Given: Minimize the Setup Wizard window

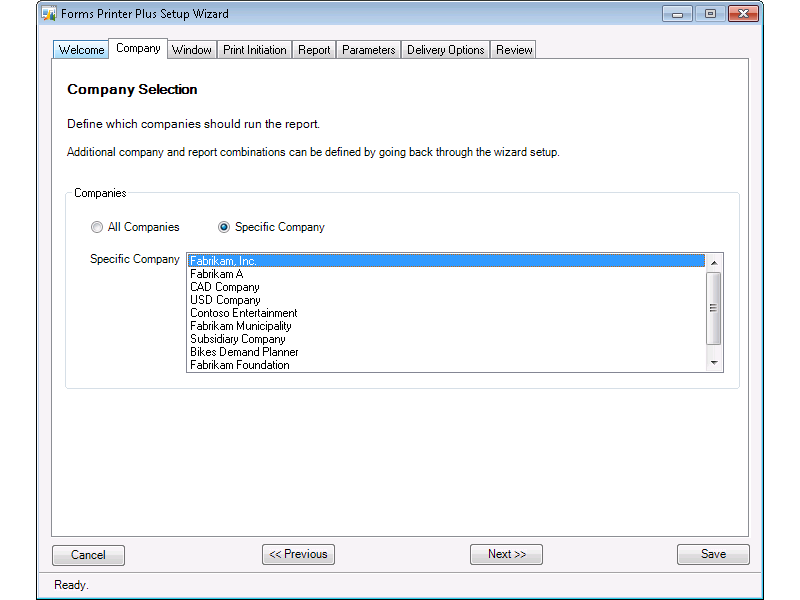Looking at the screenshot, I should [677, 14].
